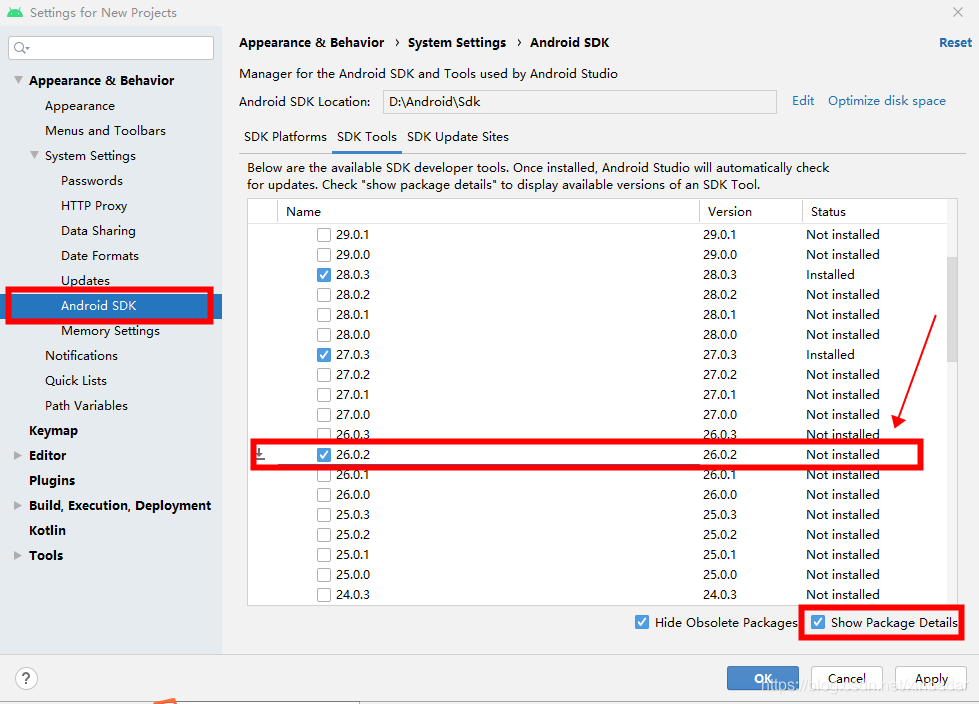Click the help question mark button

(26, 678)
